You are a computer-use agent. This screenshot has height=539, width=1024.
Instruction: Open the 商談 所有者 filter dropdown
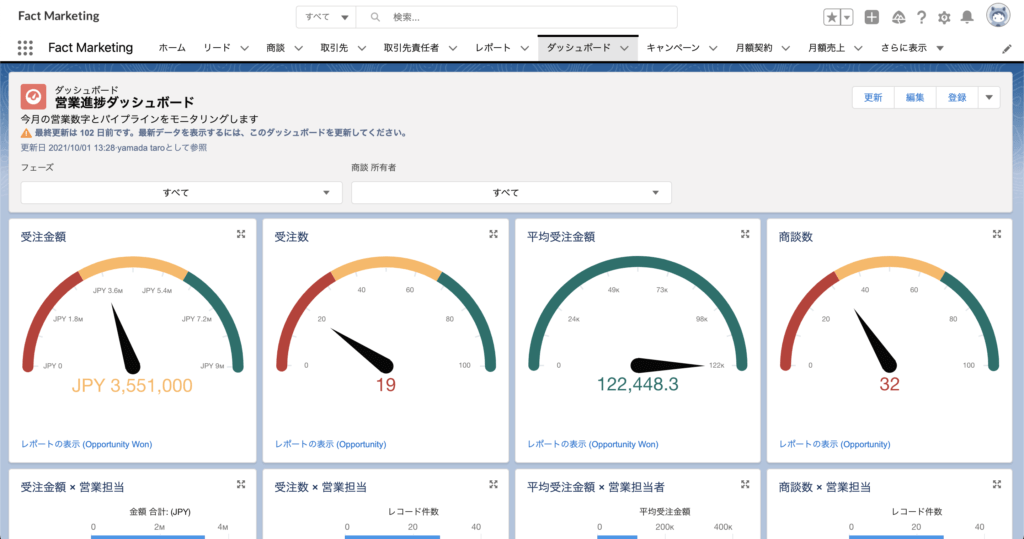tap(511, 193)
